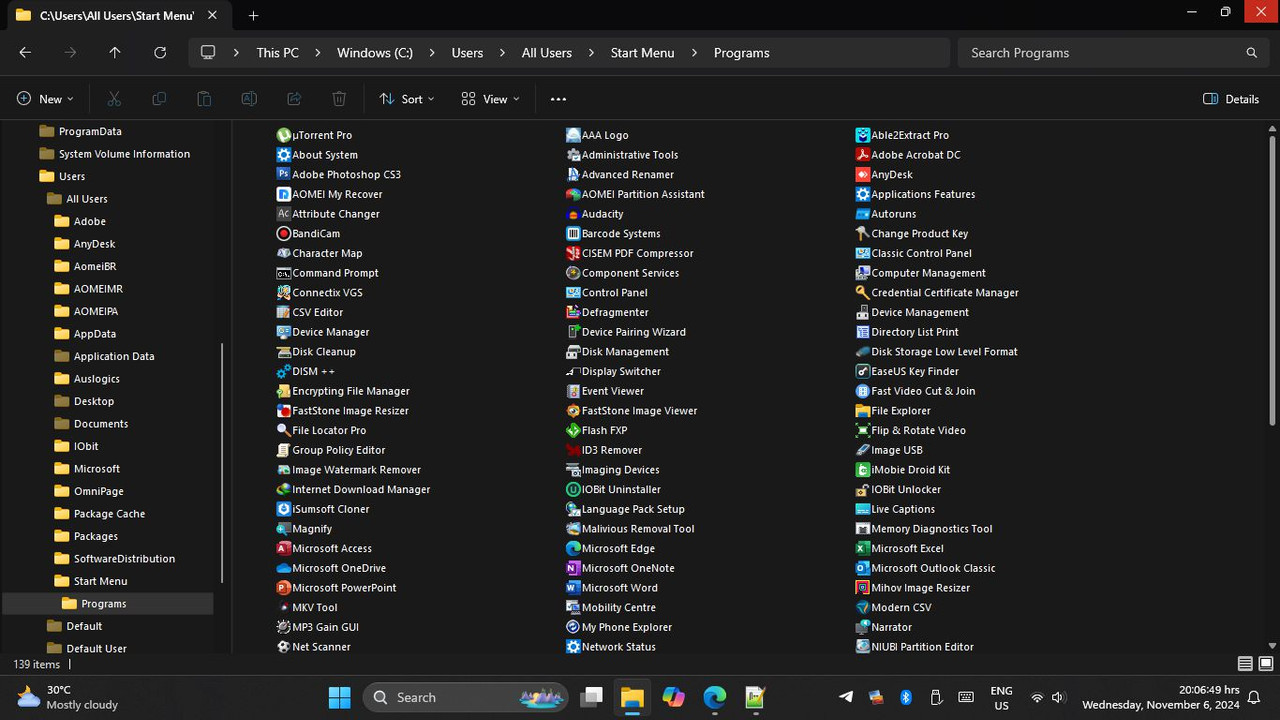Viewport: 1280px width, 720px height.
Task: Select the ProgramData folder in tree
Action: (x=90, y=132)
